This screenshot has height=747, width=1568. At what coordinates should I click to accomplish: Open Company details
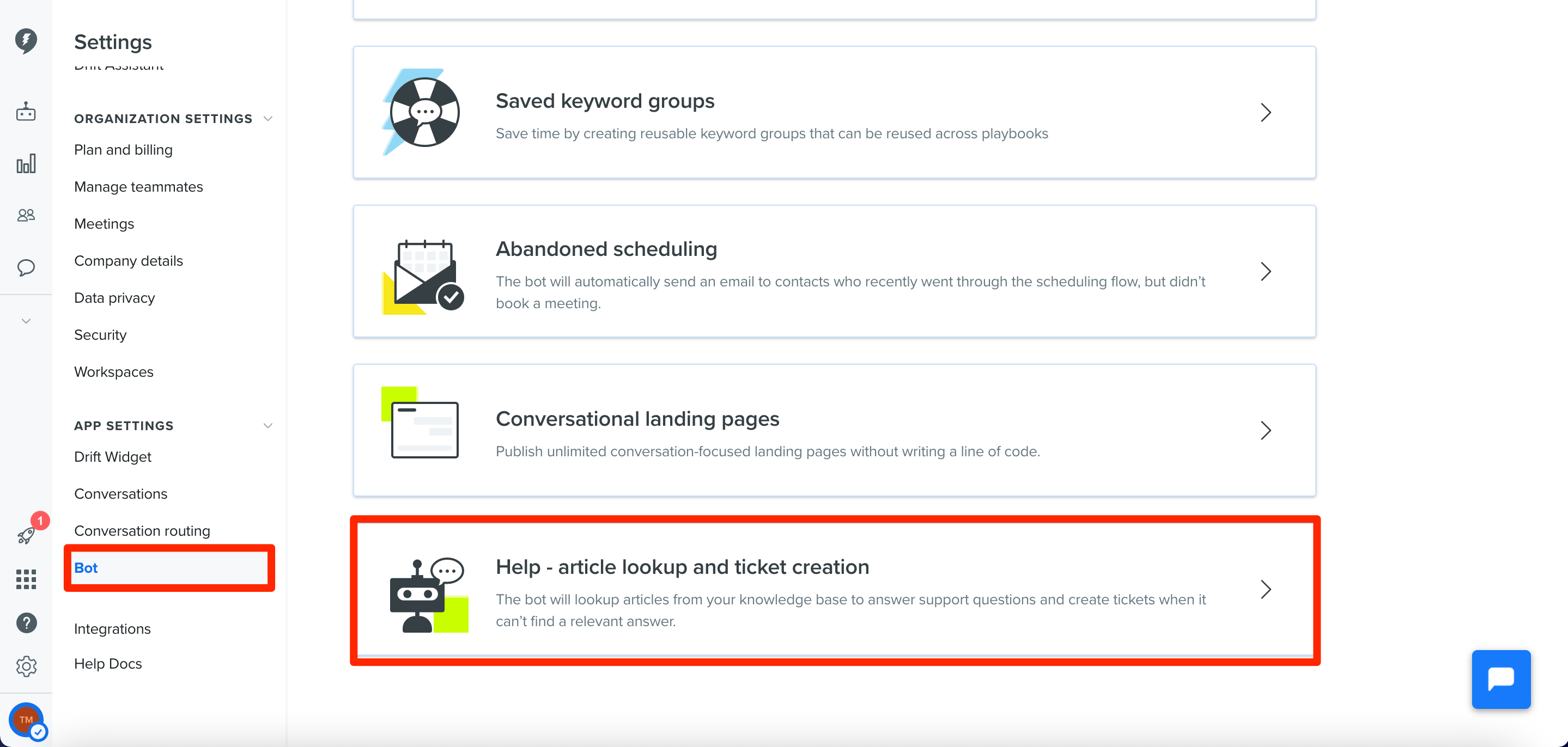(129, 261)
